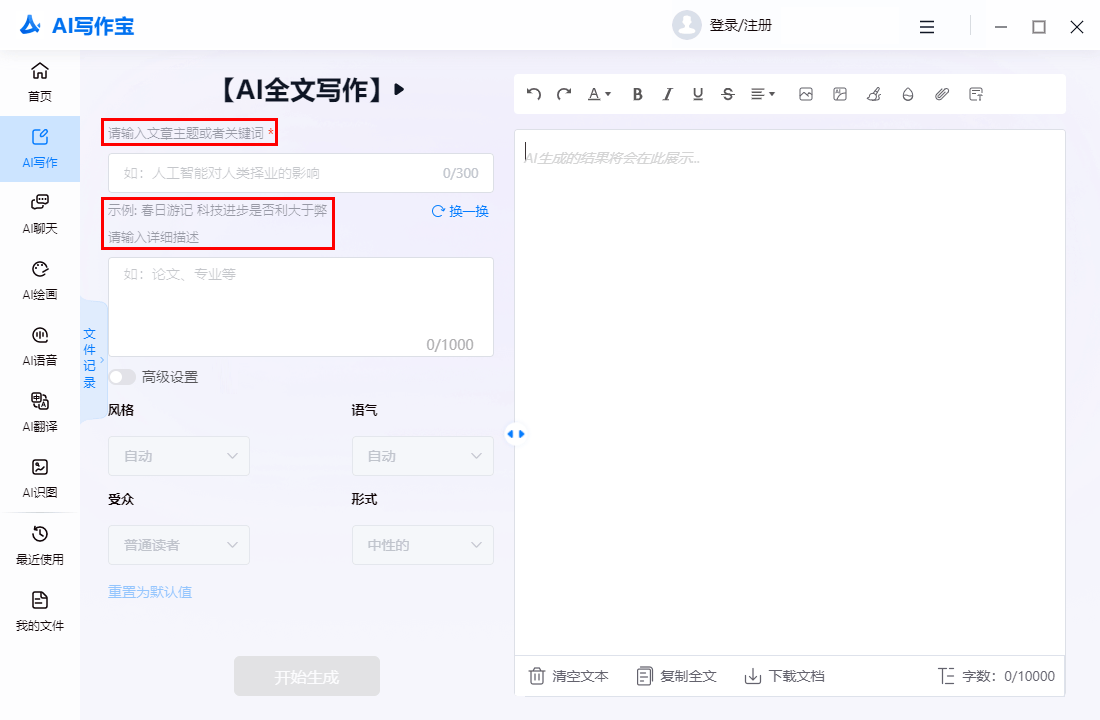Toggle strikethrough text formatting
The image size is (1100, 720).
[727, 93]
